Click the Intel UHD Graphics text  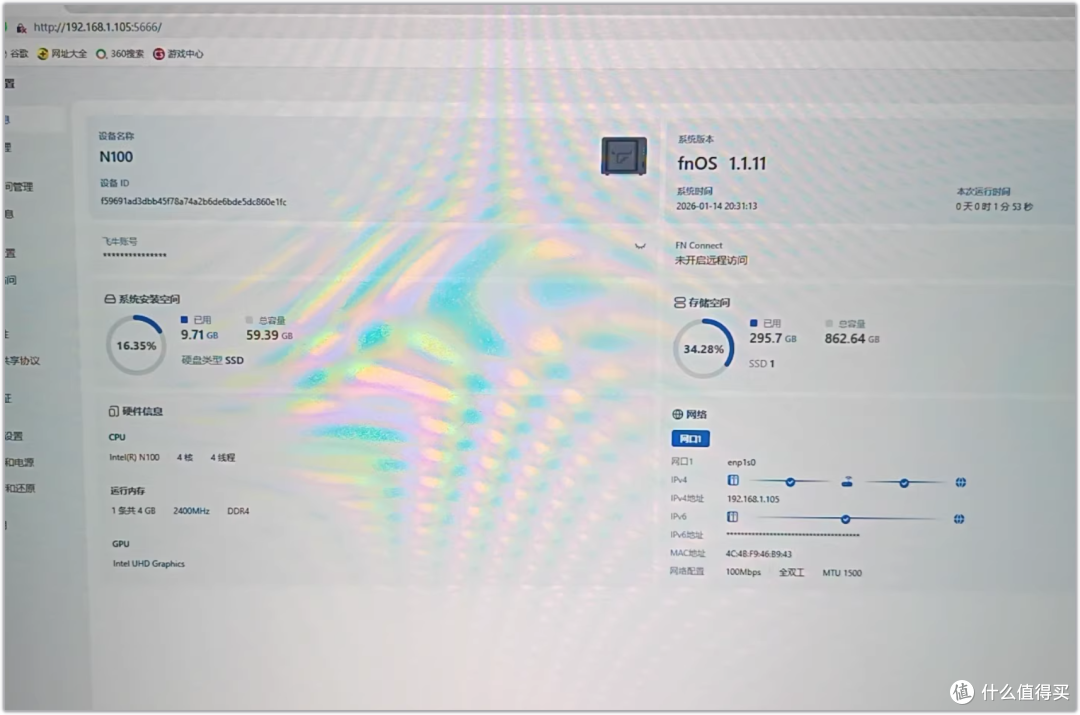pyautogui.click(x=149, y=563)
